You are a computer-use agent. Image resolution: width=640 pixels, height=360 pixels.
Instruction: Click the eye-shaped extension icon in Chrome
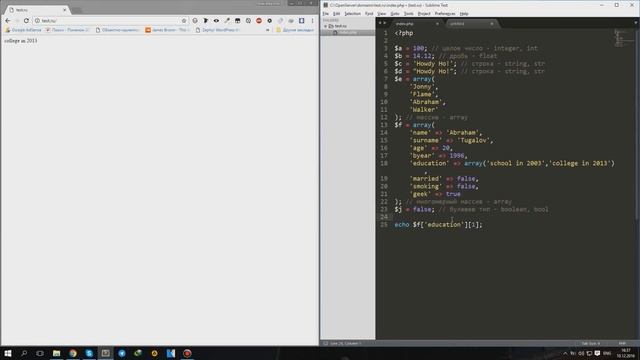[x=216, y=20]
